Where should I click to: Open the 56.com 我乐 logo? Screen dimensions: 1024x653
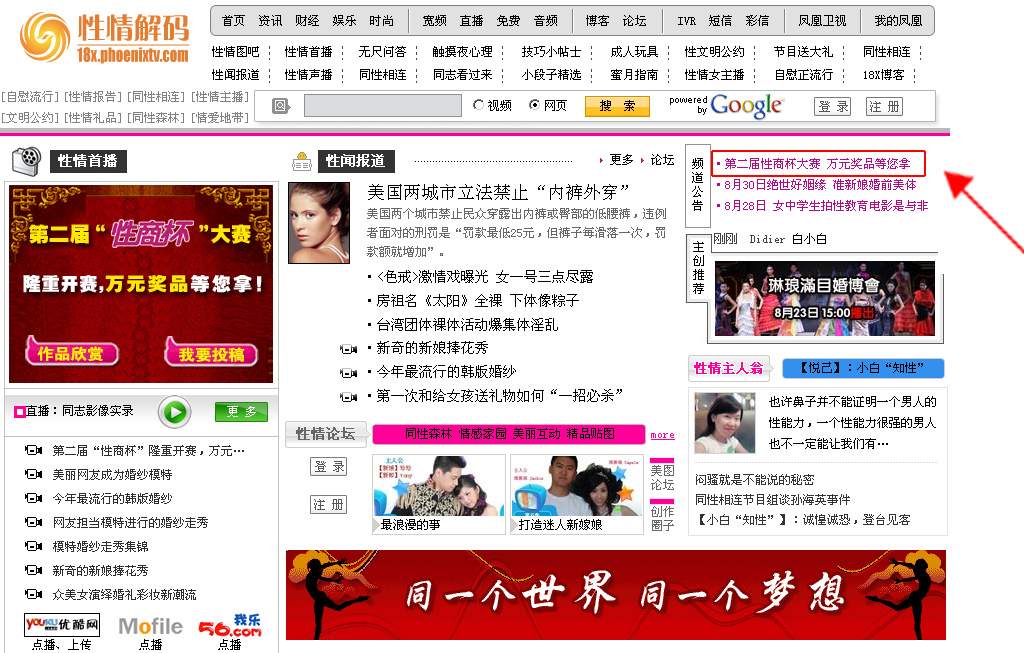point(230,626)
